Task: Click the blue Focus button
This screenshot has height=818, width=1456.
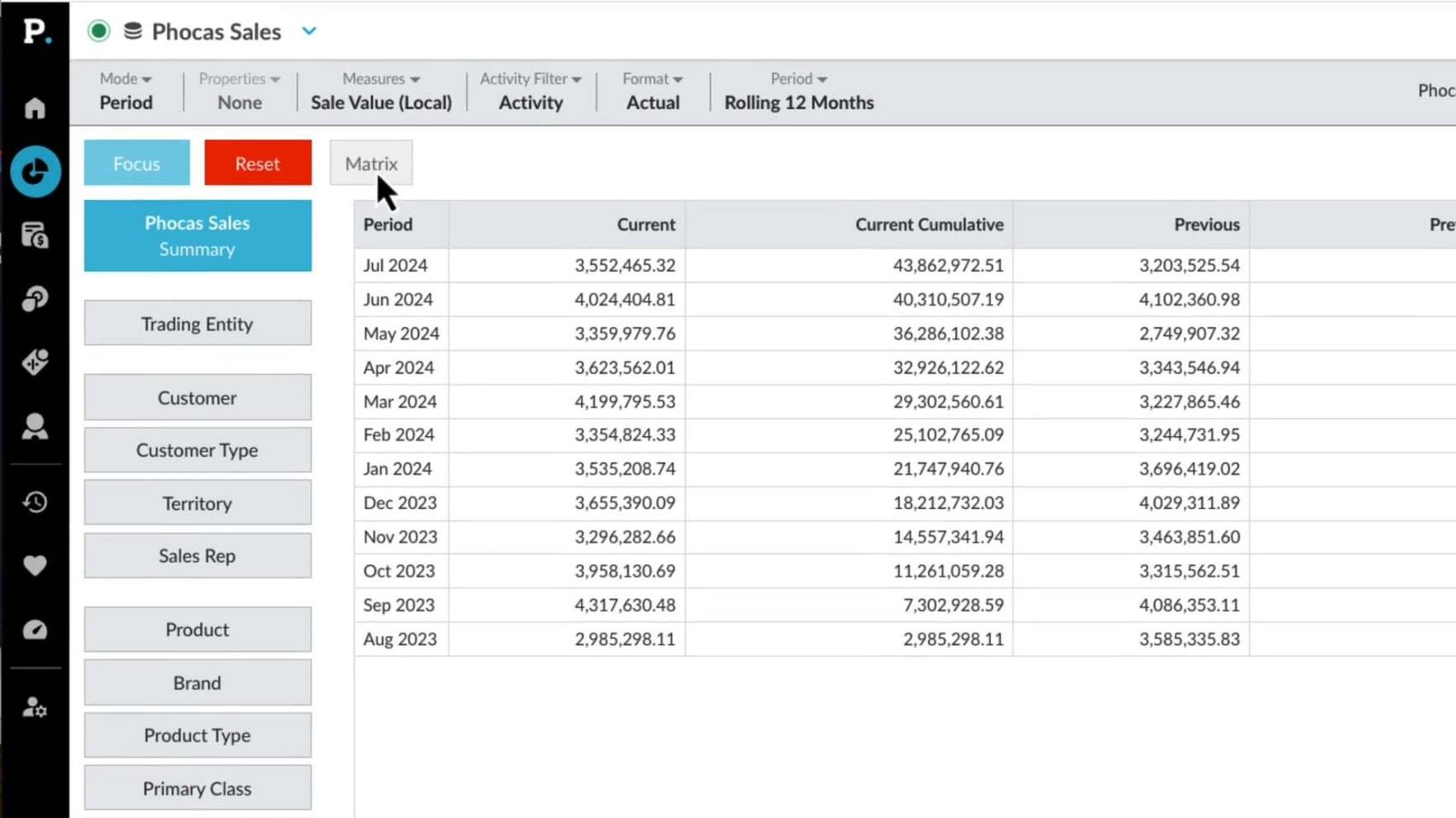Action: [137, 163]
